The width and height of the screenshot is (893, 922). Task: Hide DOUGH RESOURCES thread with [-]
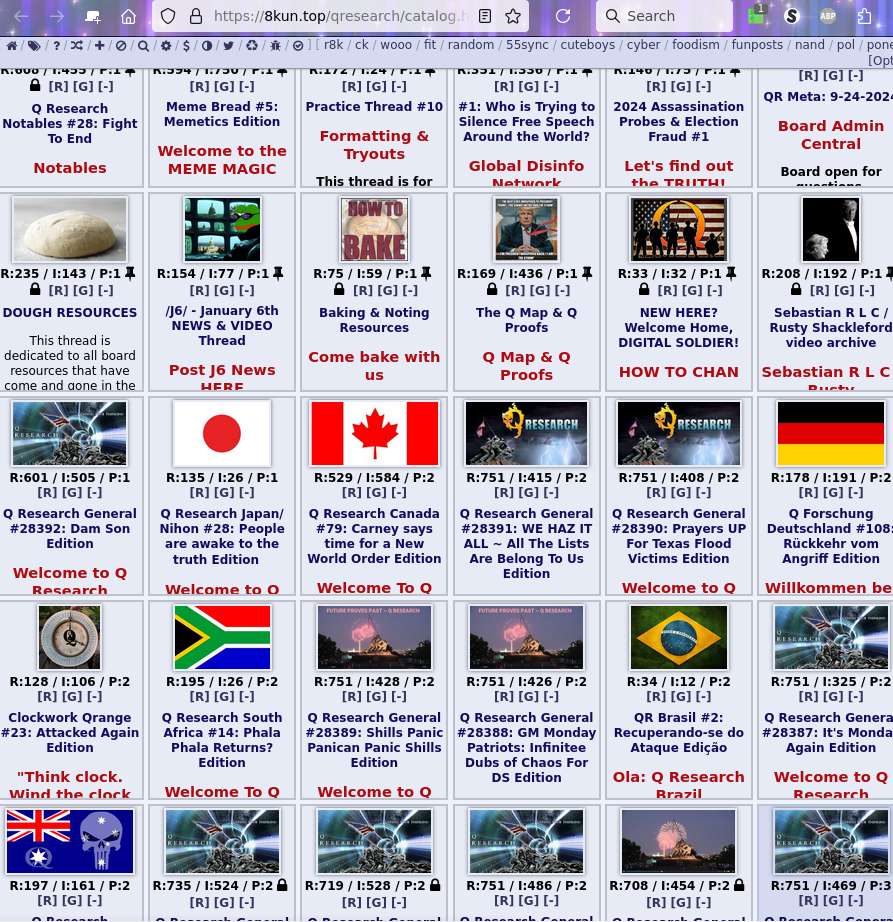pyautogui.click(x=106, y=290)
